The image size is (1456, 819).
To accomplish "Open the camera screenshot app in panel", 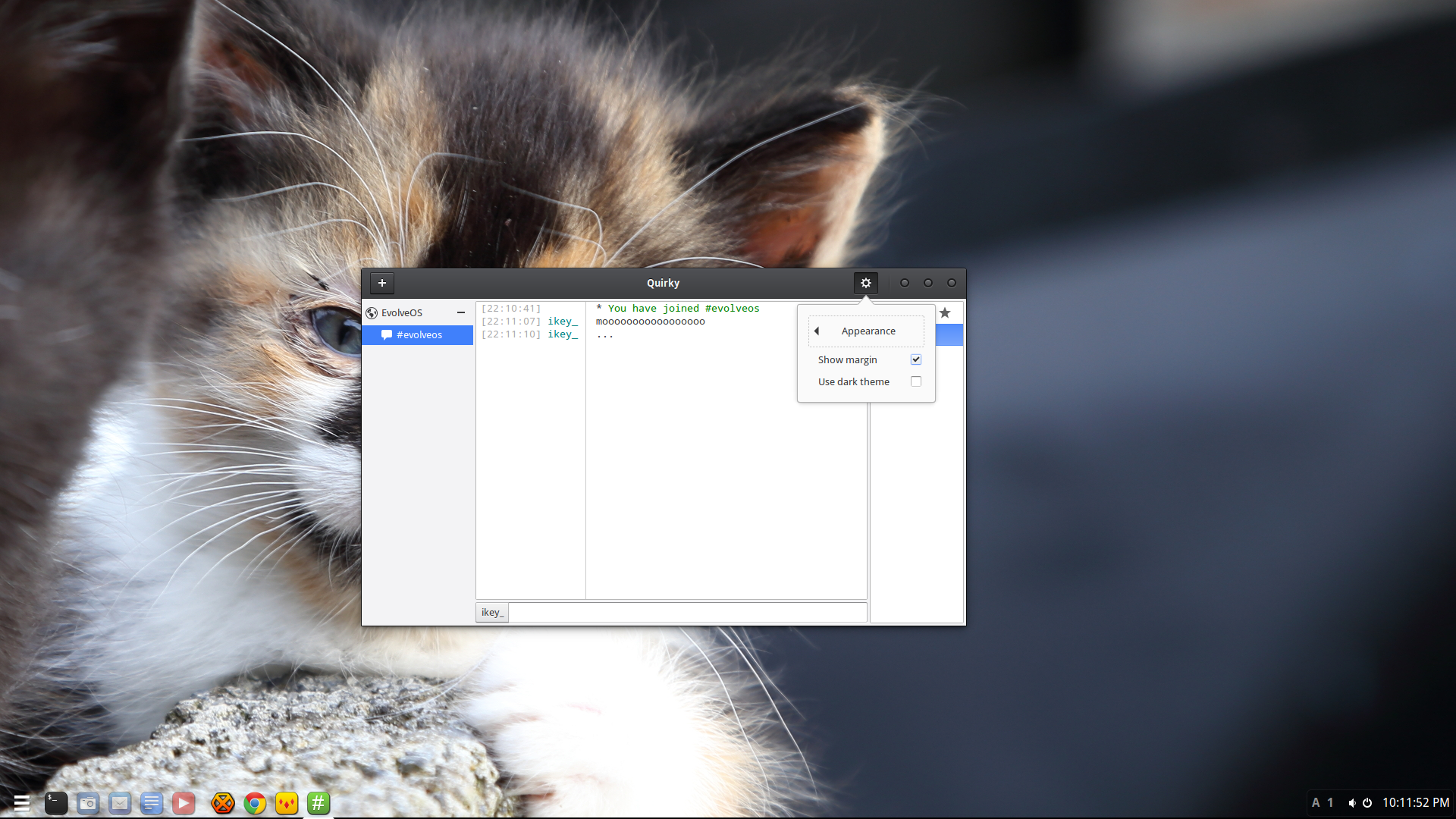I will [x=88, y=803].
